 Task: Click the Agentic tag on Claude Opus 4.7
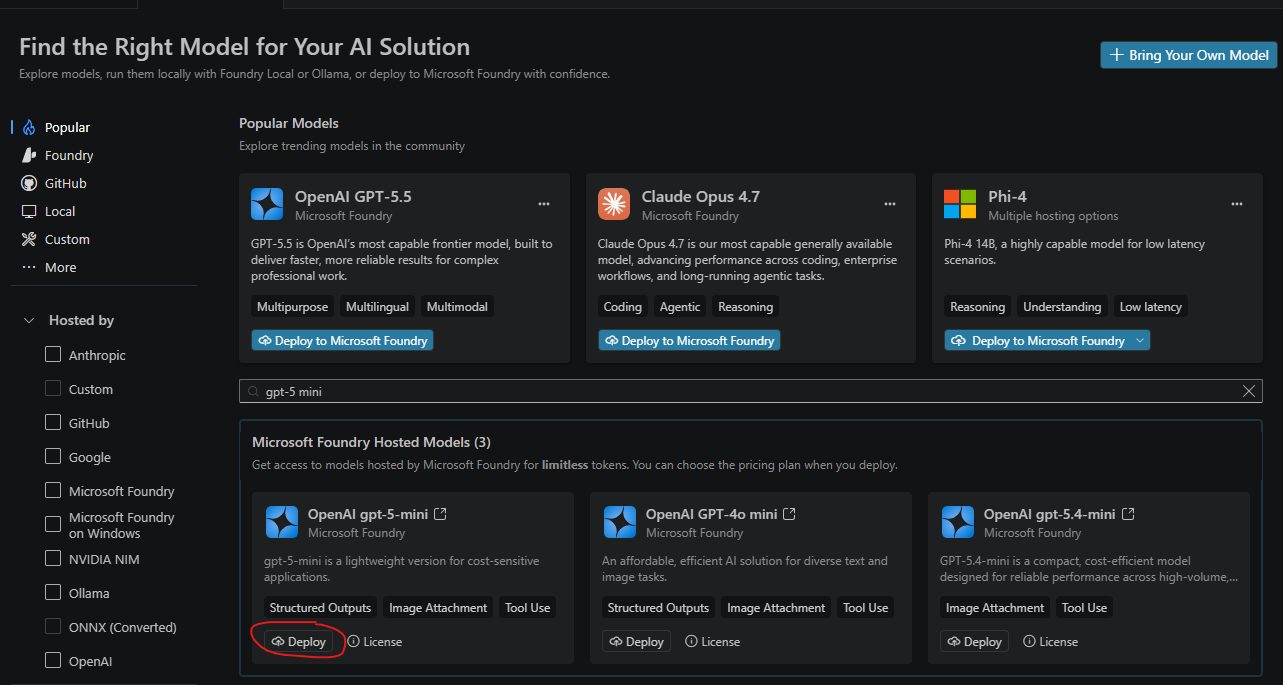click(x=680, y=307)
